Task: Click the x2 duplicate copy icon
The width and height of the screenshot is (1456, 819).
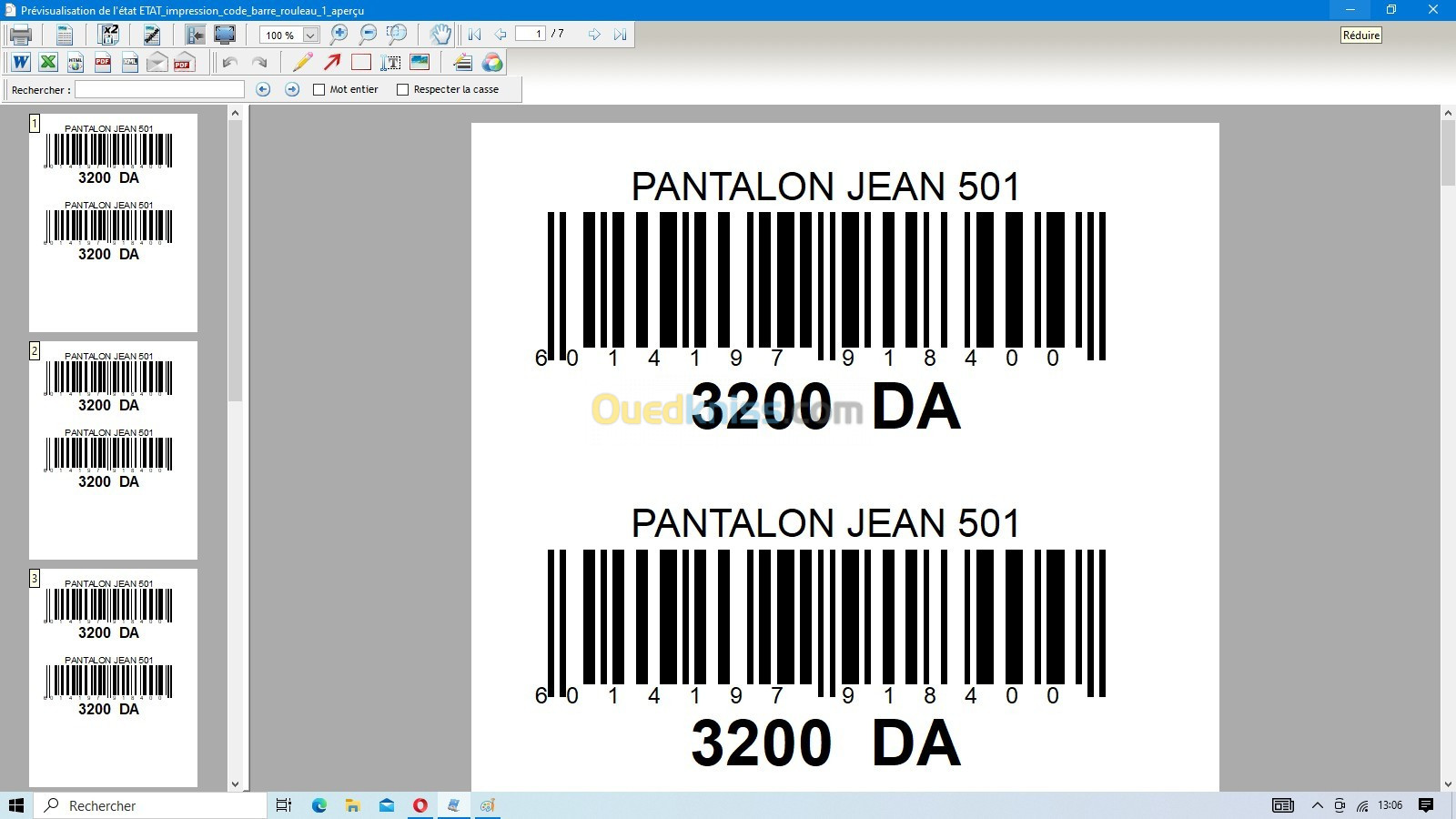Action: [x=108, y=35]
